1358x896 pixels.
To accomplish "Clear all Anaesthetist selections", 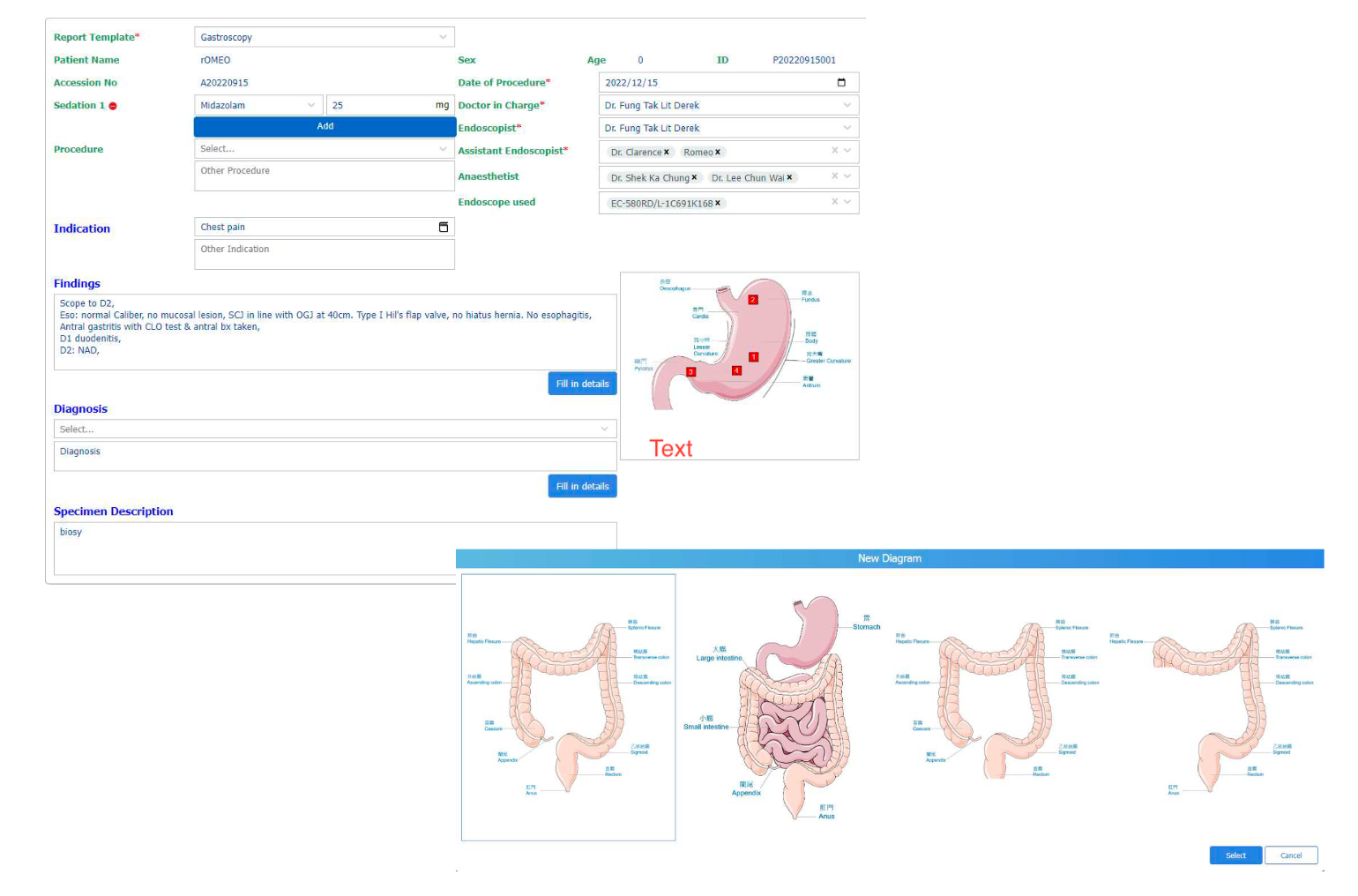I will coord(834,176).
